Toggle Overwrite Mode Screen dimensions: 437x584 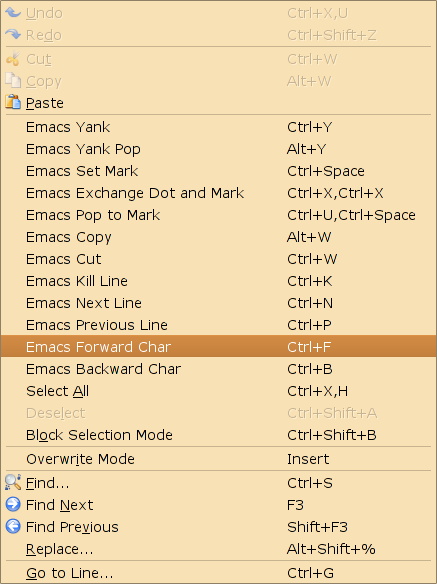point(219,459)
